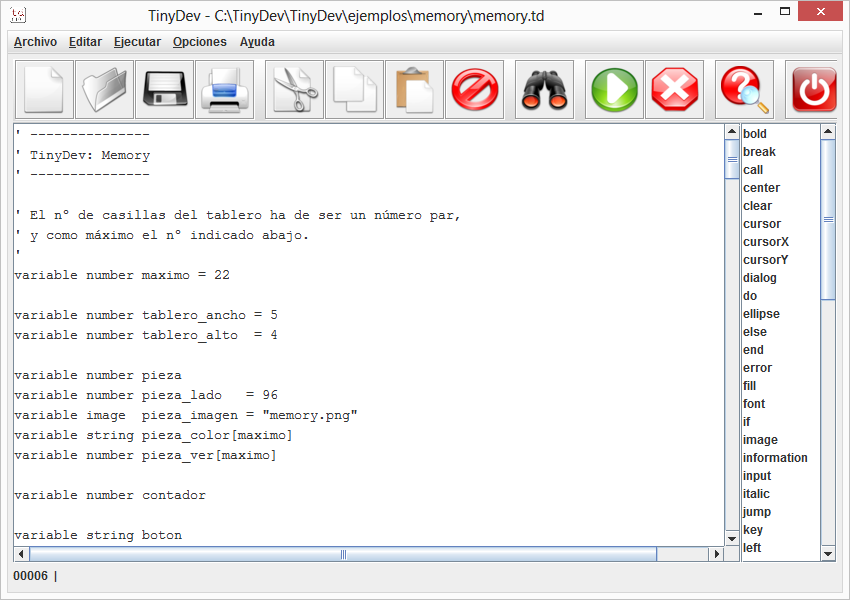Create a new blank file
This screenshot has width=850, height=600.
click(x=44, y=89)
